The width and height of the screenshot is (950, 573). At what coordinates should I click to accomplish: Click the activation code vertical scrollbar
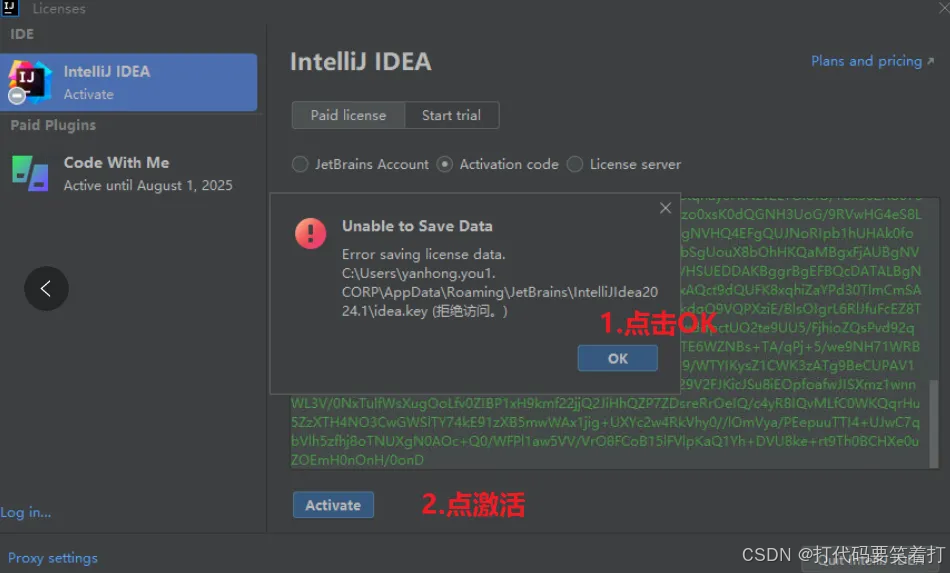934,424
